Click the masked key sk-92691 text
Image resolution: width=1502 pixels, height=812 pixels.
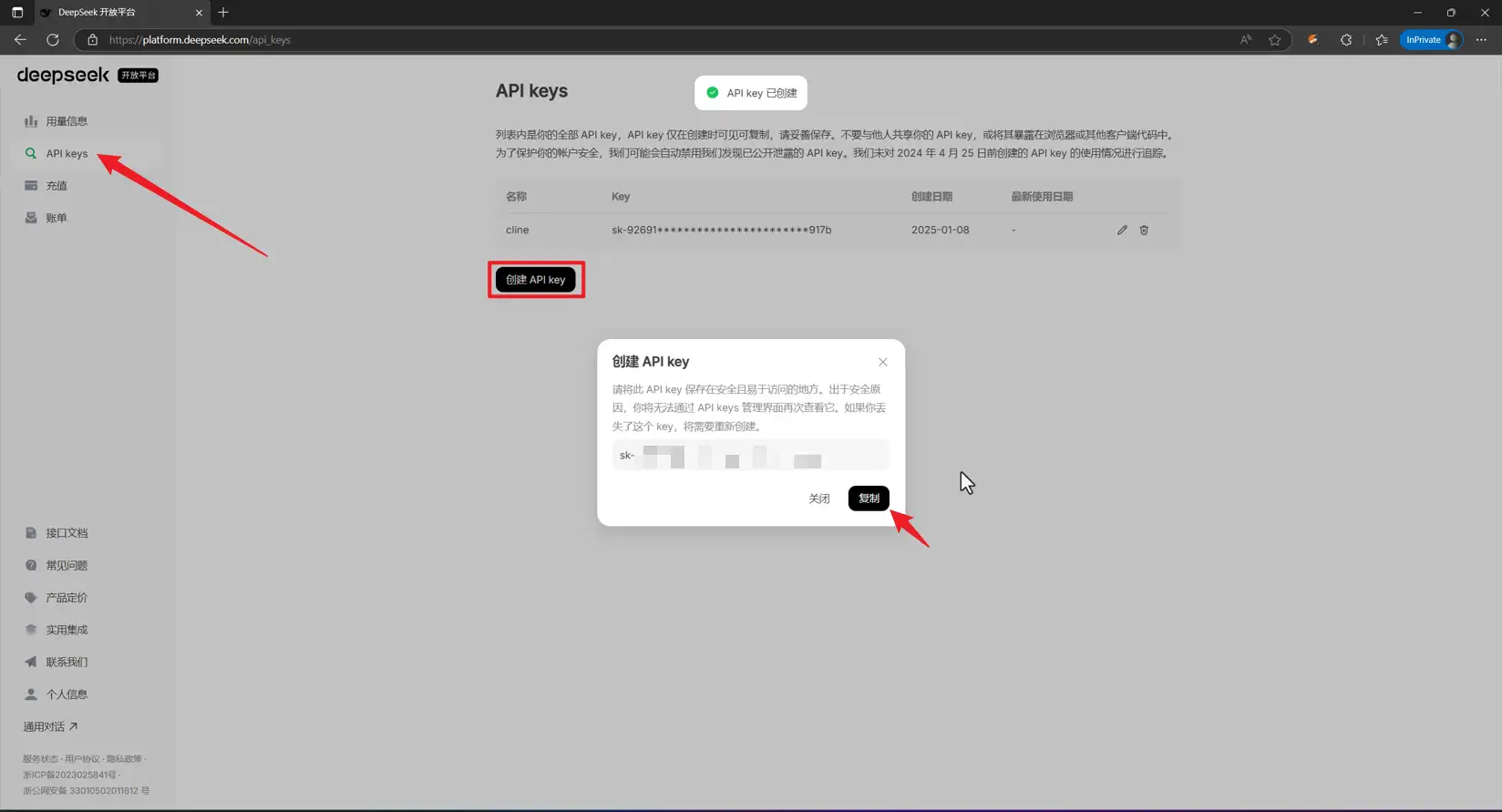pos(721,231)
